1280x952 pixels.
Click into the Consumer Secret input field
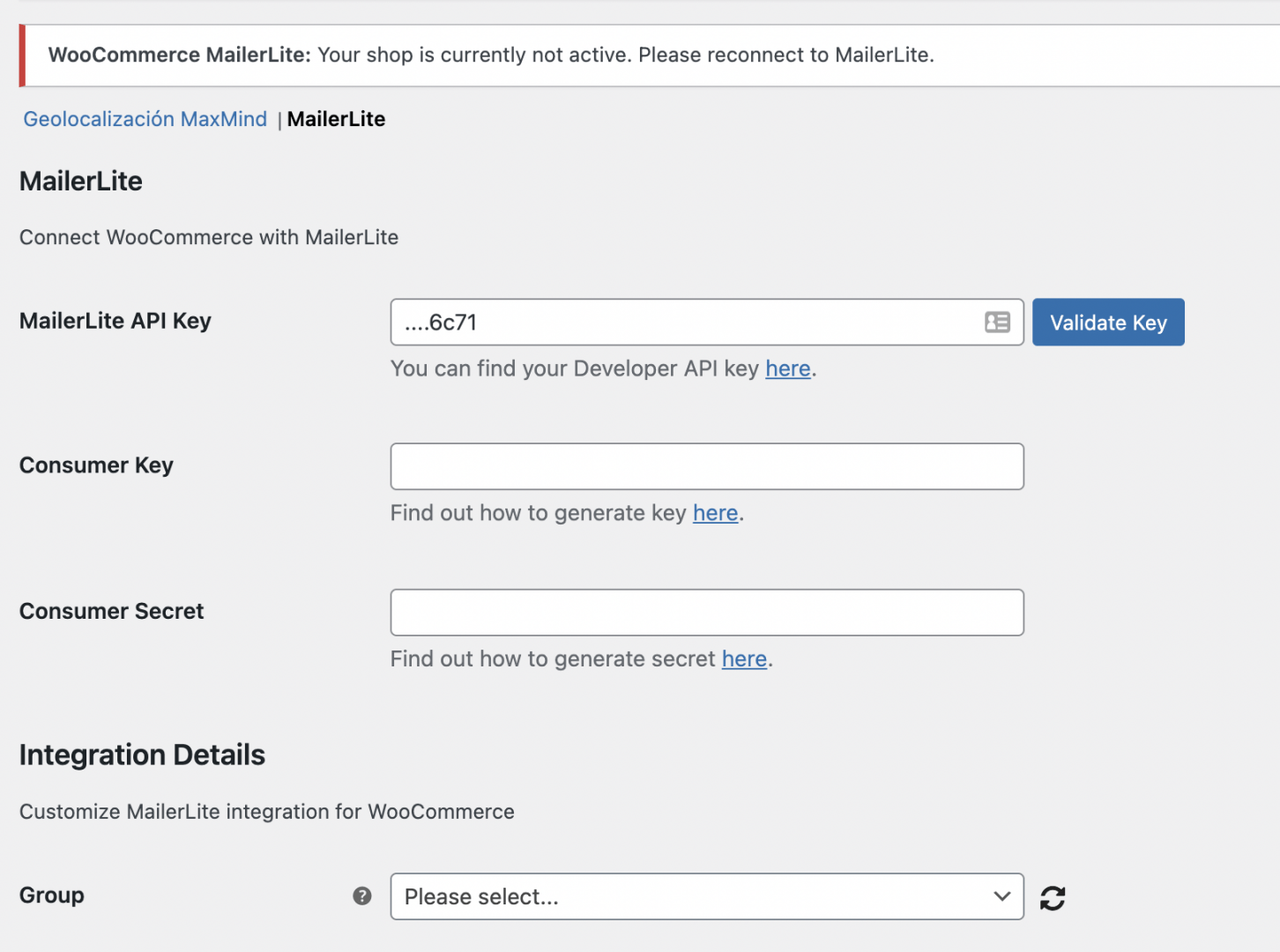707,613
